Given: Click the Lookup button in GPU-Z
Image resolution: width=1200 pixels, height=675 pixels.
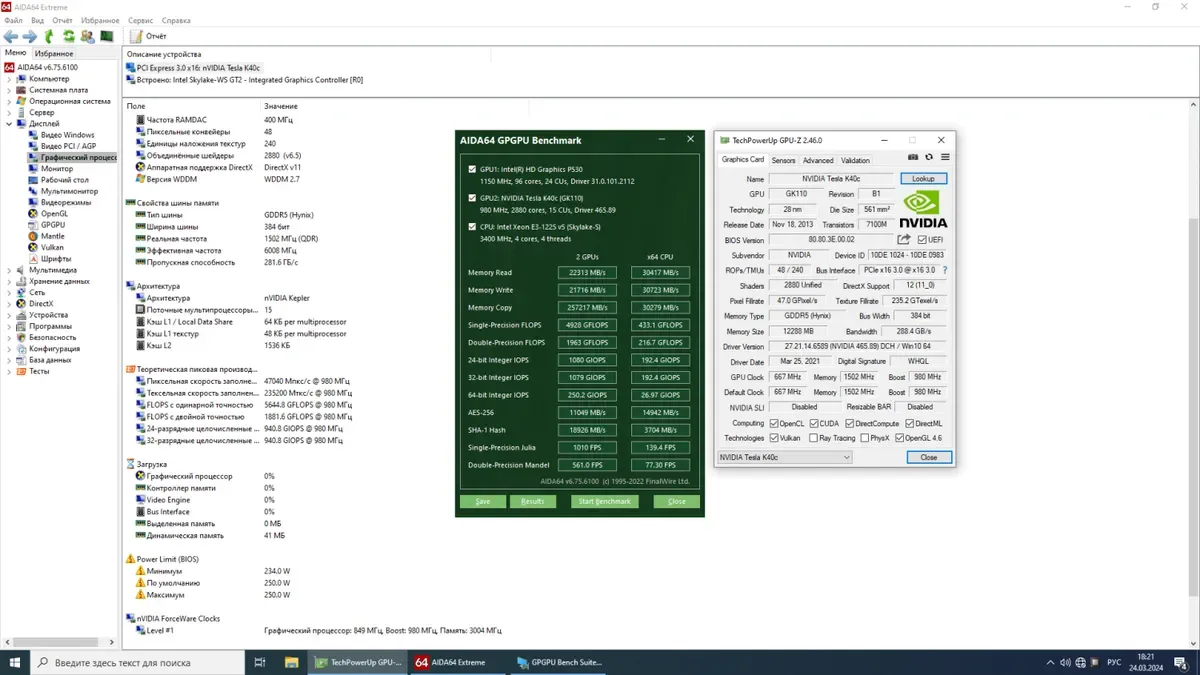Looking at the screenshot, I should (x=923, y=179).
